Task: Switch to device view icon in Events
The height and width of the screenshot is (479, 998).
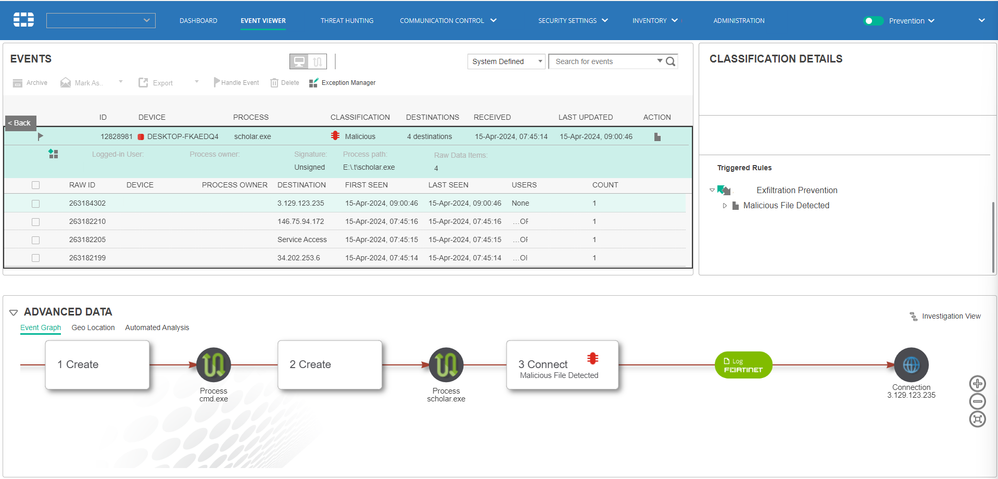Action: coord(299,61)
